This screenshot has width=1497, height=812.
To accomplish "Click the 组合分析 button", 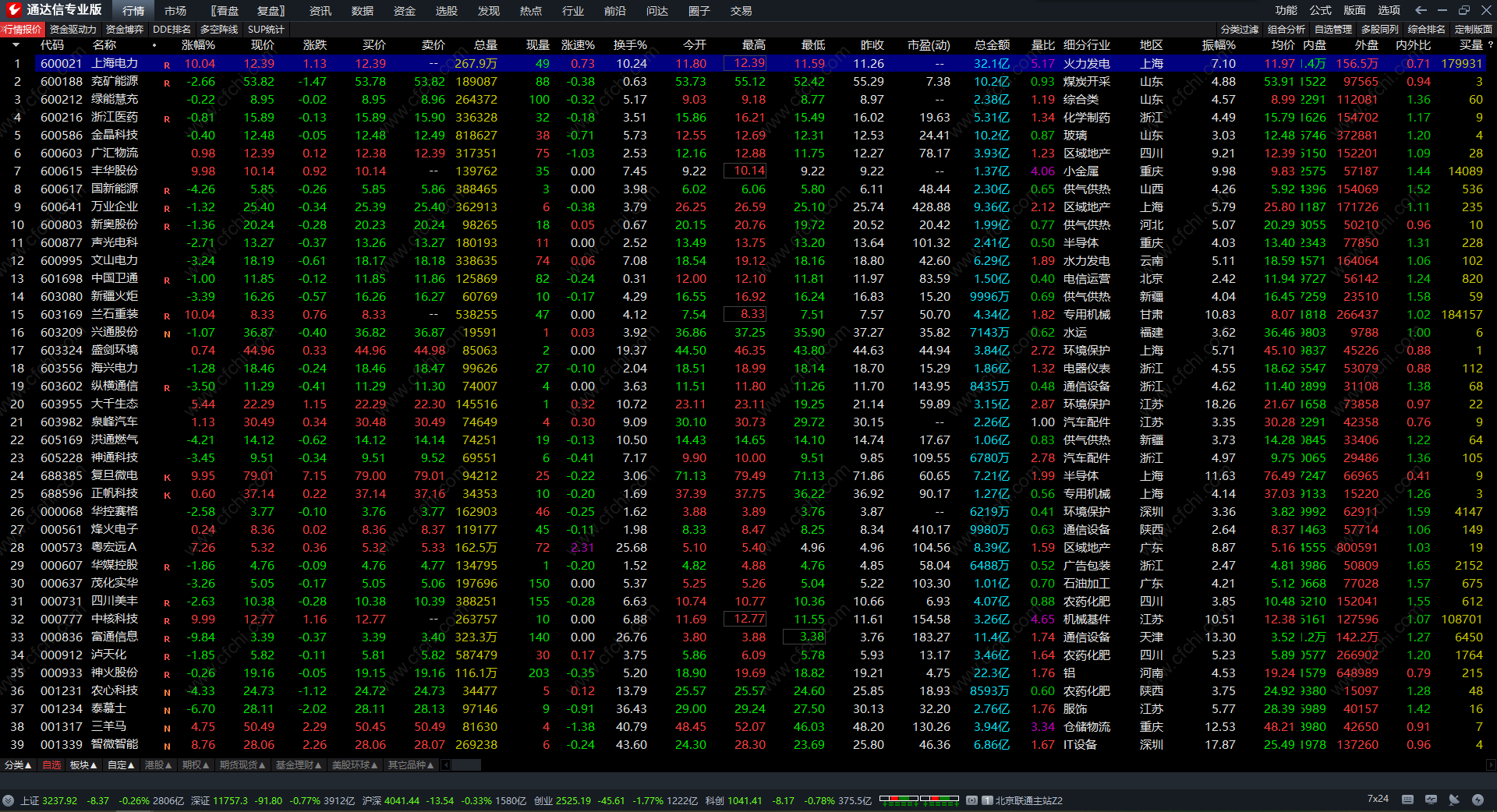I will click(1286, 30).
